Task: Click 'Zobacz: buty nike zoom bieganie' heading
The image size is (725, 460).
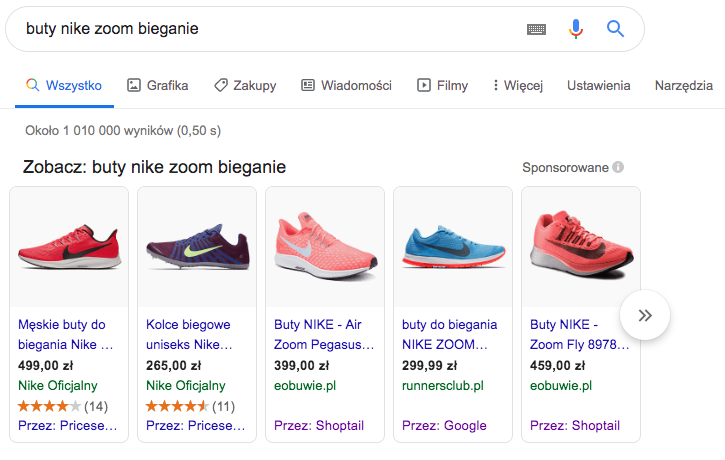Action: pos(154,167)
